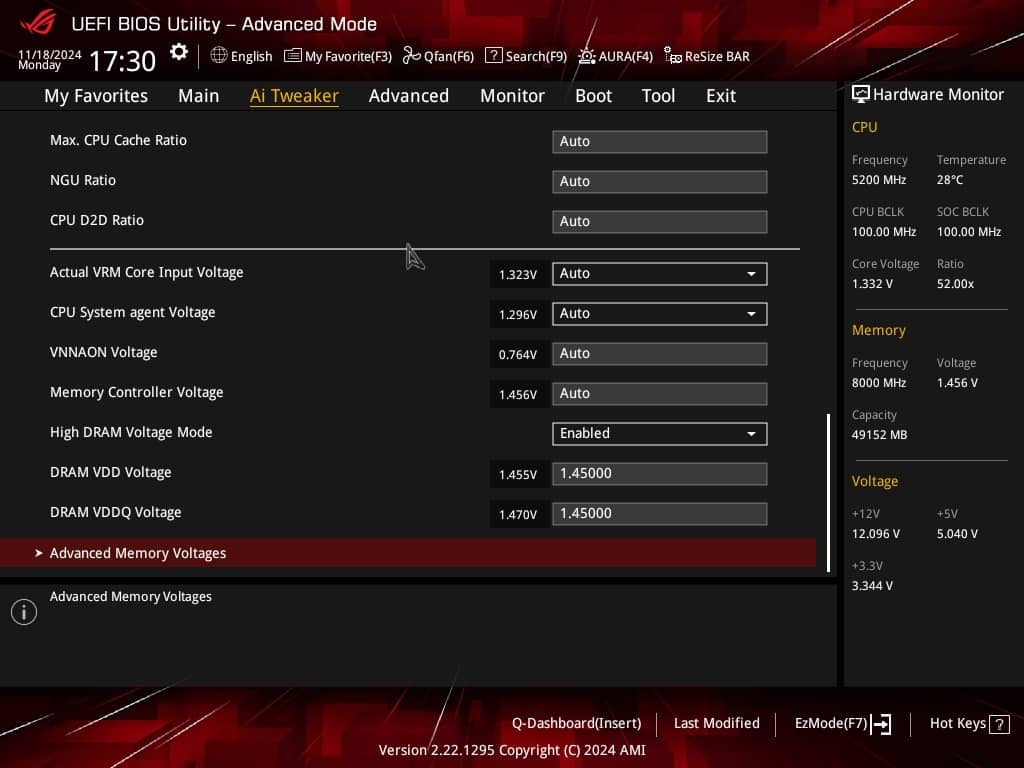
Task: Click the DRAM VDDQ Voltage field
Action: coord(660,514)
